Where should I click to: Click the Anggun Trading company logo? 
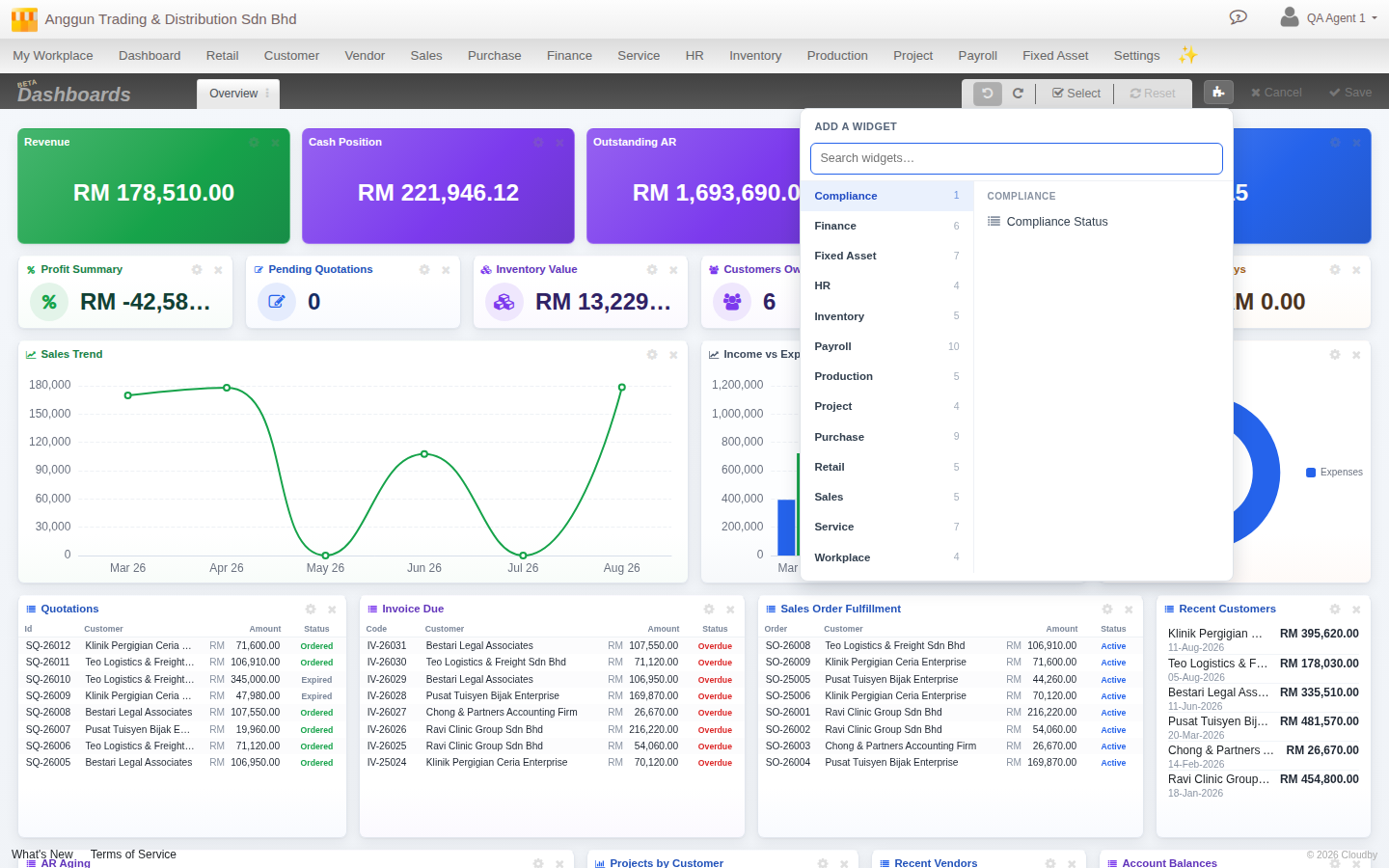tap(24, 19)
